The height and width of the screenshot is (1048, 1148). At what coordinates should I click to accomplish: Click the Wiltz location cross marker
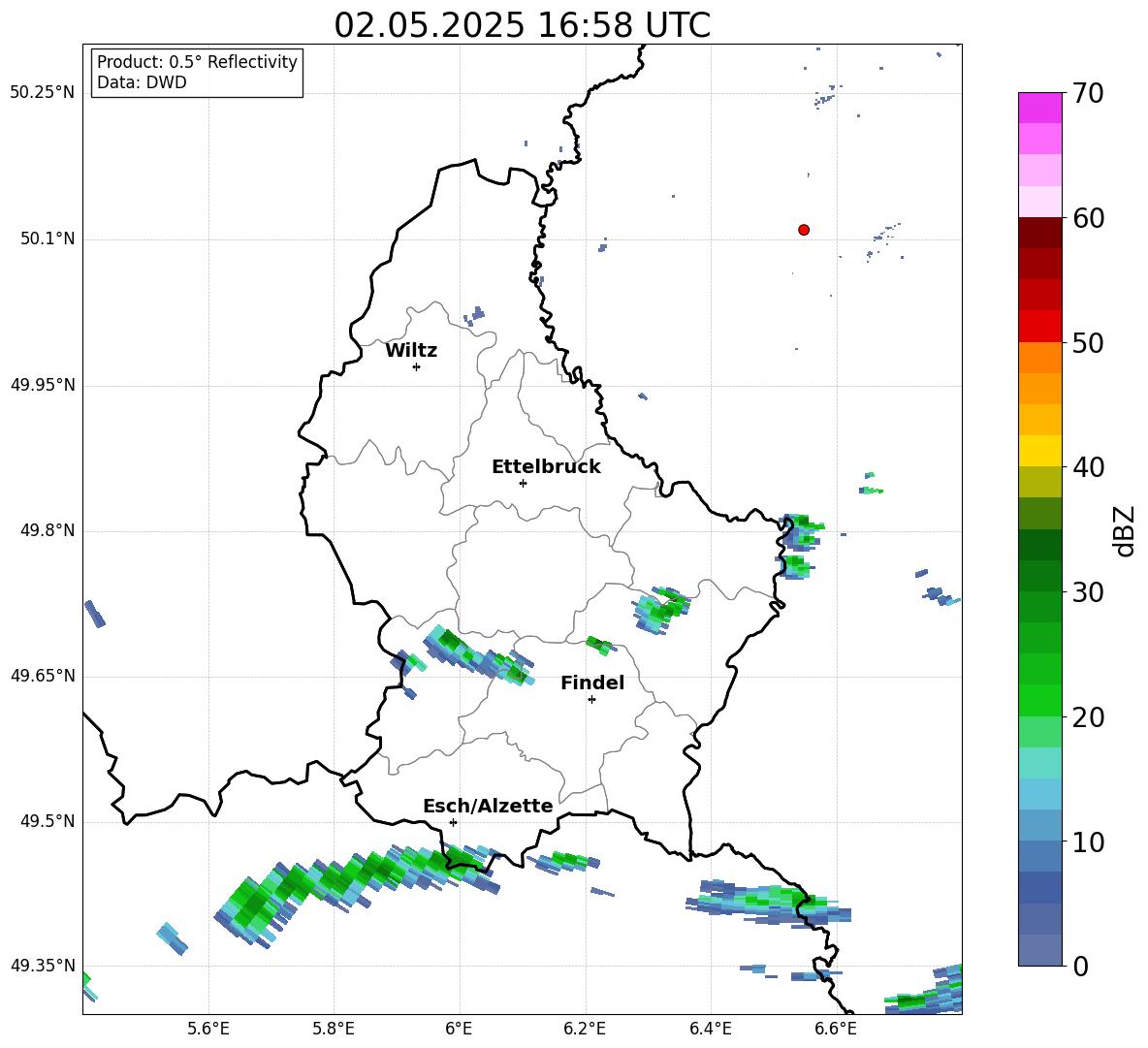(x=416, y=366)
